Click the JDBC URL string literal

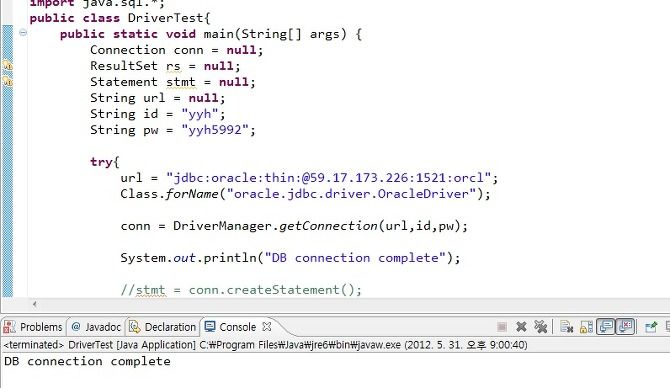click(x=329, y=178)
